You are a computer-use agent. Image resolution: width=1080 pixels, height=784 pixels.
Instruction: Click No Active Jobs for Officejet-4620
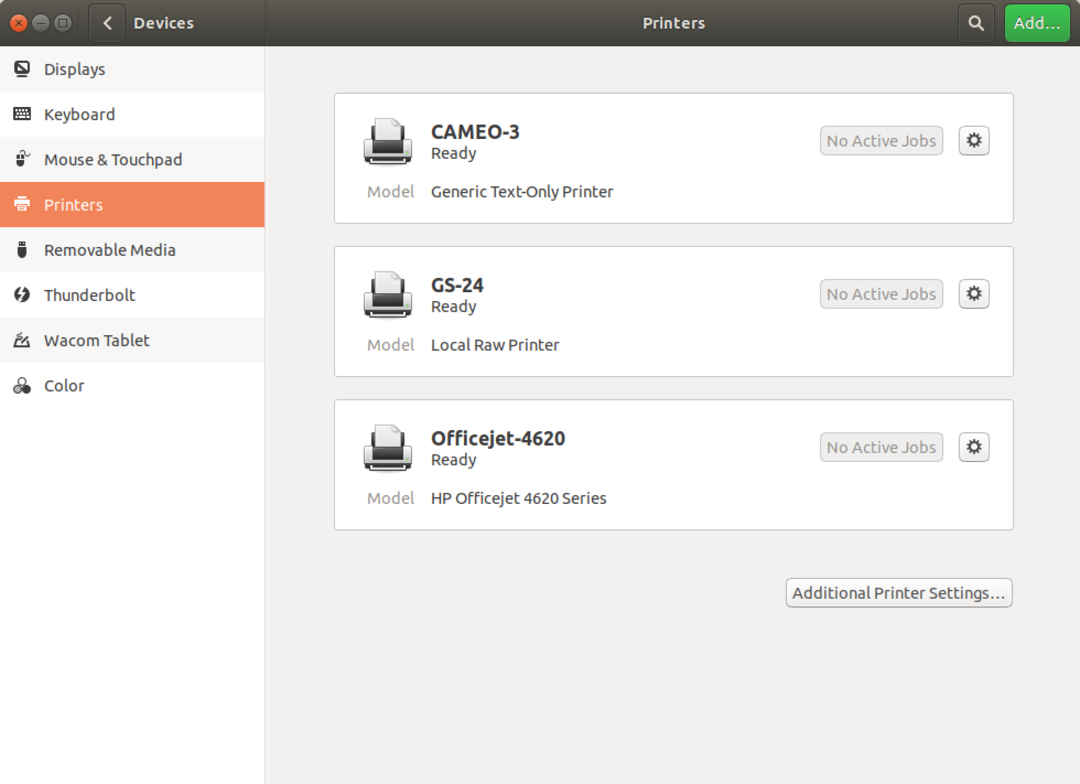coord(881,447)
